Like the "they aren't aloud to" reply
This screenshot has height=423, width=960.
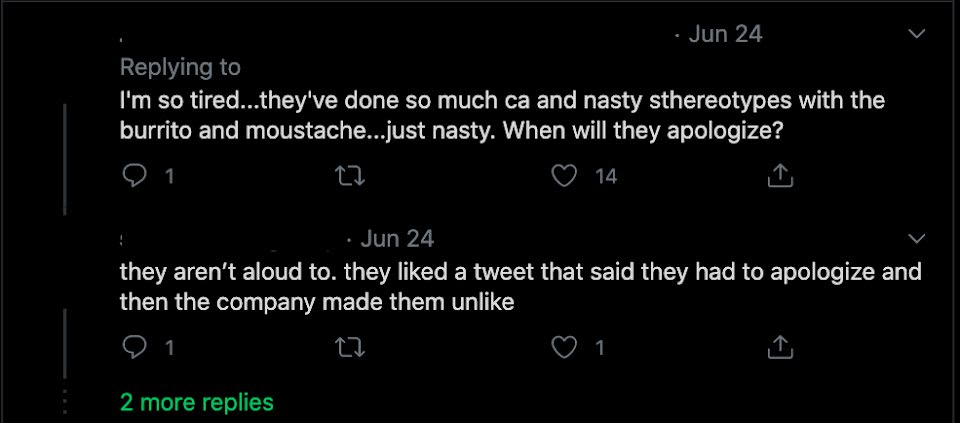tap(566, 348)
